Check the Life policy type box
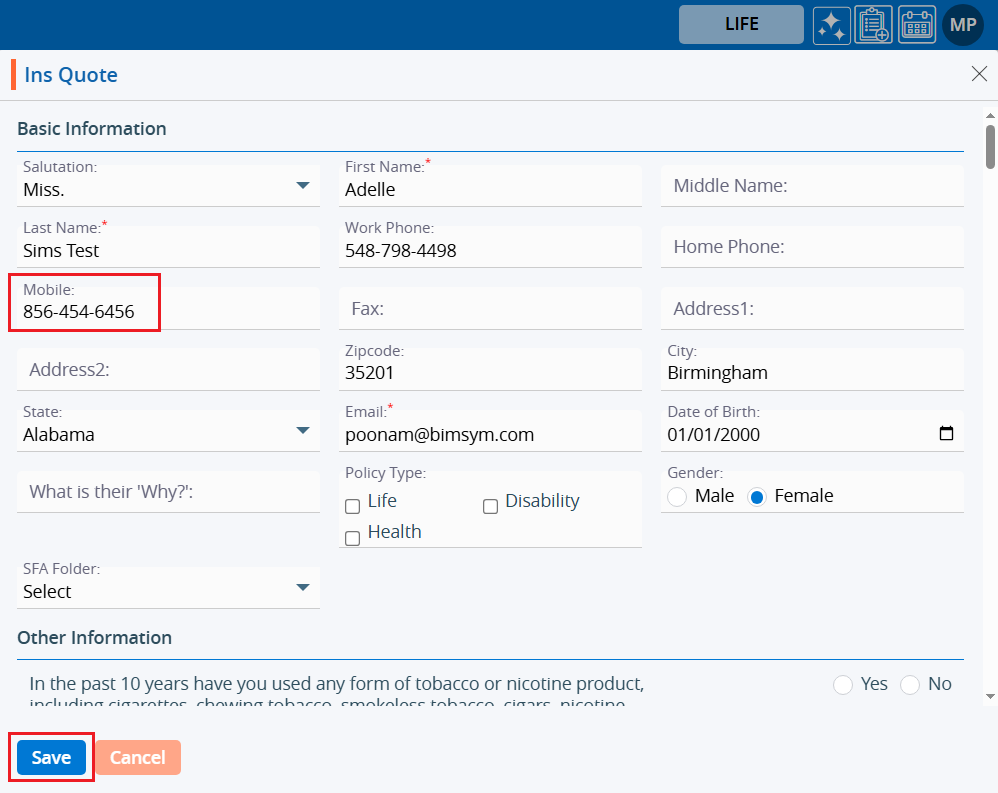This screenshot has width=998, height=793. pyautogui.click(x=352, y=506)
